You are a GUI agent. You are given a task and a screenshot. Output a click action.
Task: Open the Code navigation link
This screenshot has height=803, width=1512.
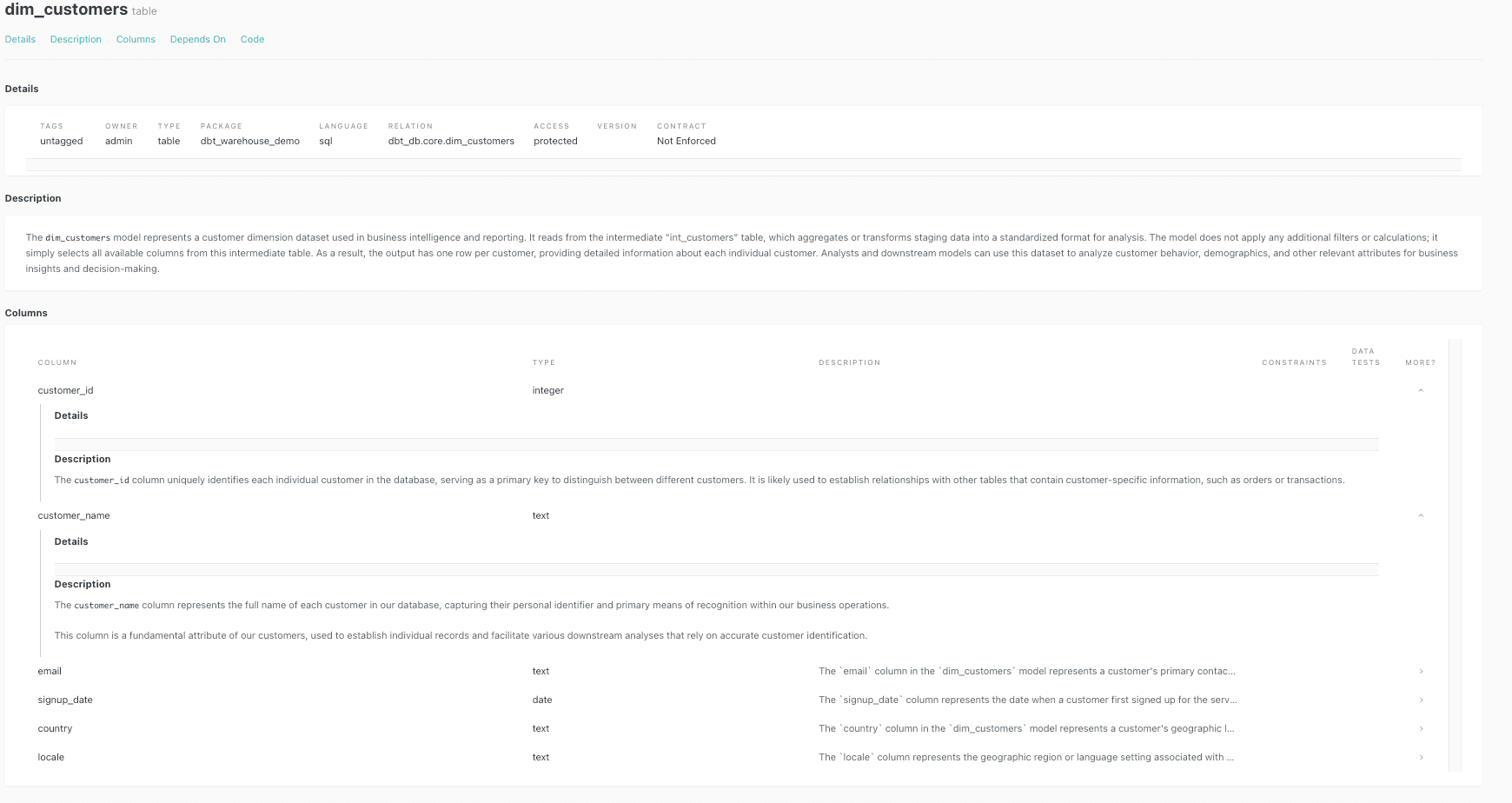coord(252,39)
